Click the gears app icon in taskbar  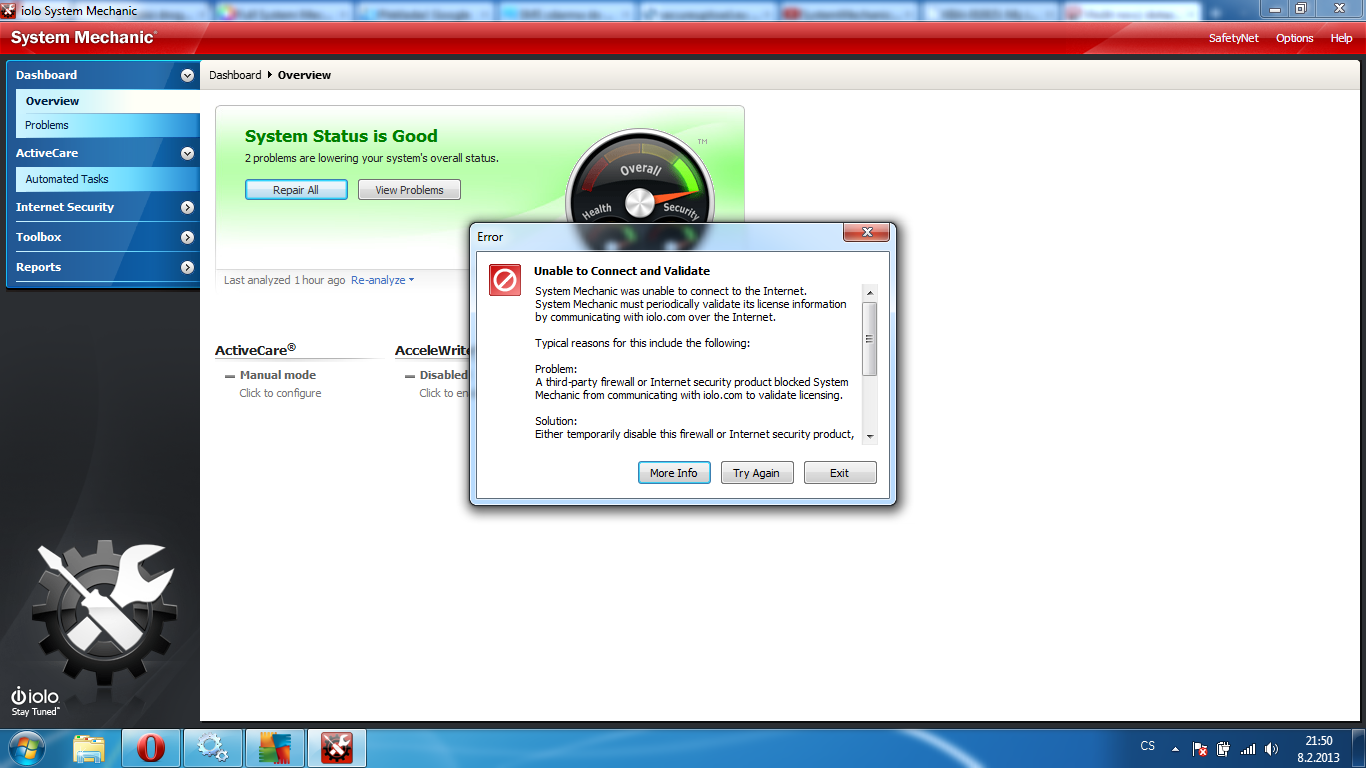(212, 748)
